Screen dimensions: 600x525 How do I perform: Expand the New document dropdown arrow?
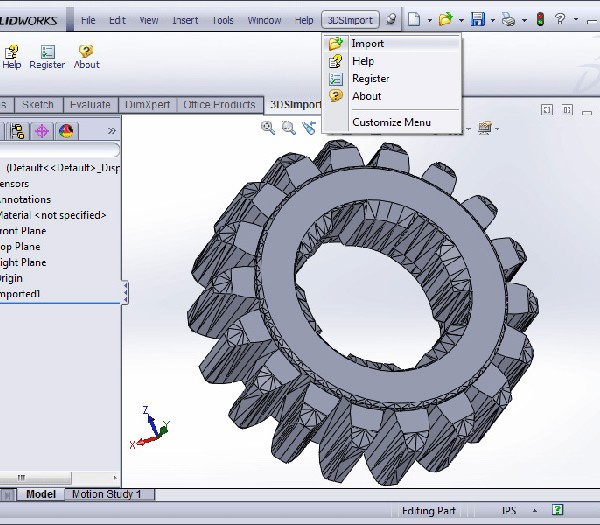point(430,20)
